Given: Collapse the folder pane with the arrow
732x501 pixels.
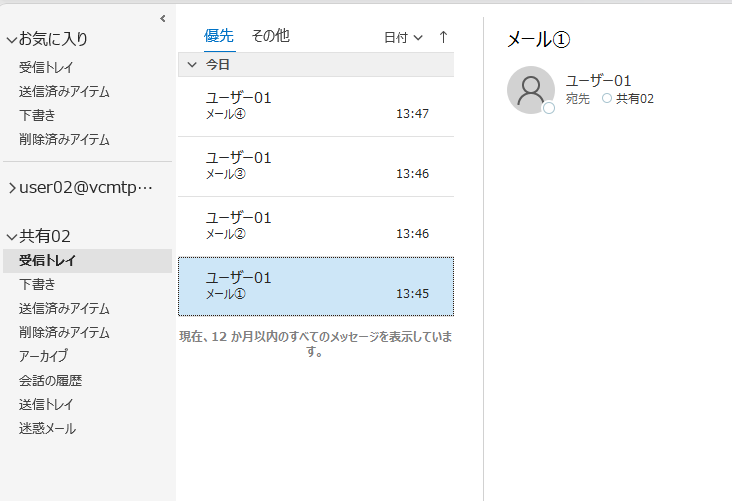Looking at the screenshot, I should point(162,19).
